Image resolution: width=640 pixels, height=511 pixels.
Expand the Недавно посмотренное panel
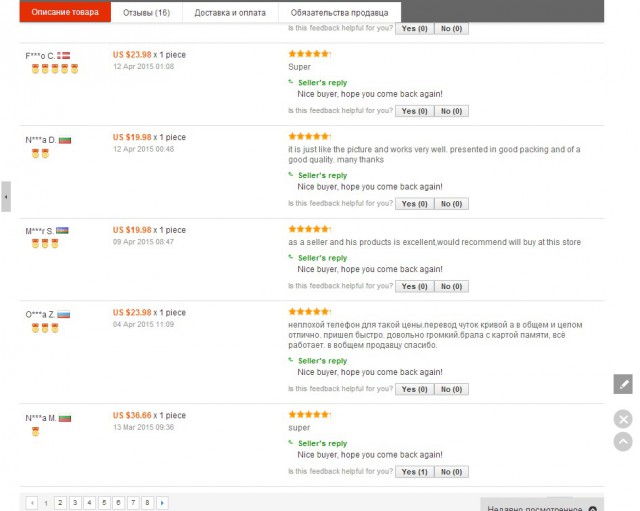(542, 505)
